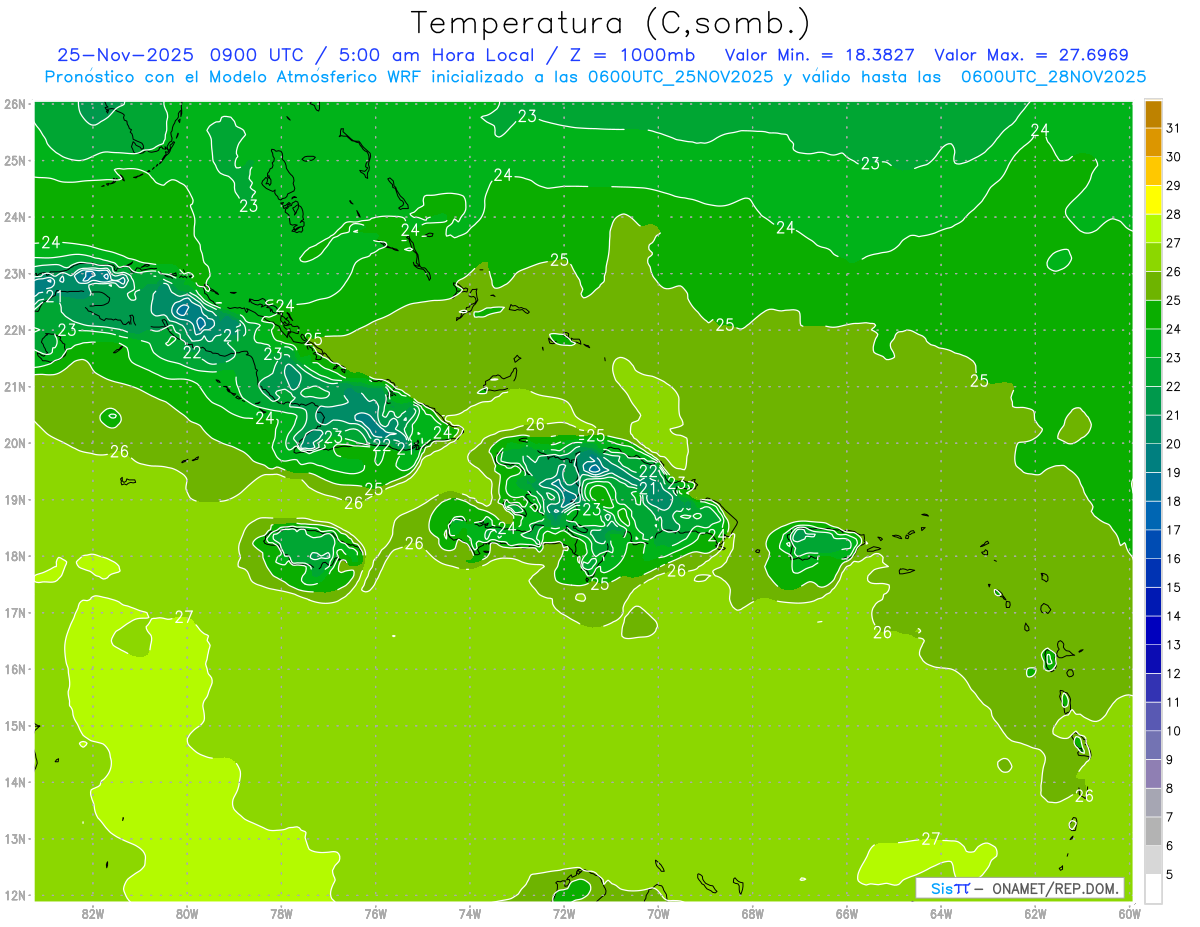Click the "20" label on the color scale
This screenshot has width=1200, height=927.
[1173, 443]
